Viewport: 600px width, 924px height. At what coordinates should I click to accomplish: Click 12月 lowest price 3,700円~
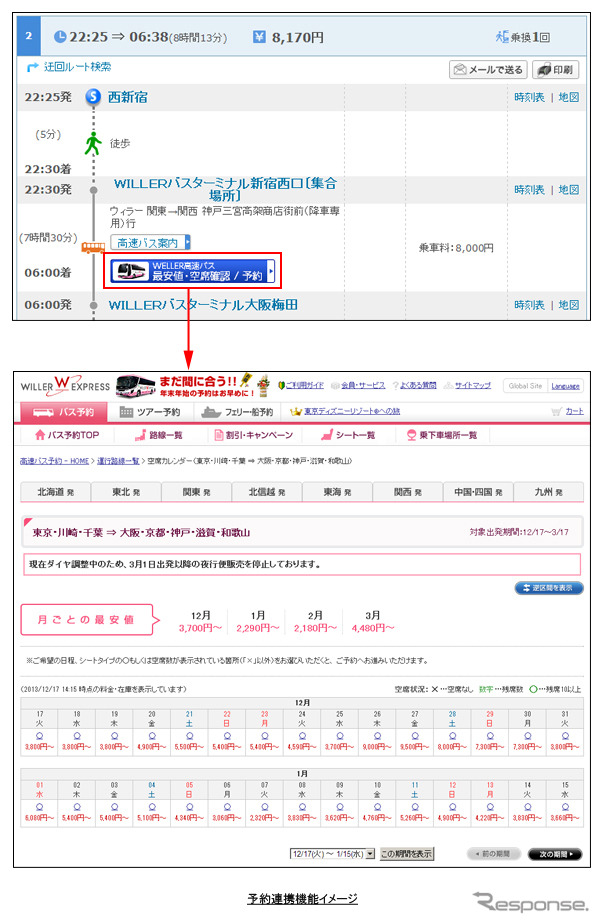point(200,628)
